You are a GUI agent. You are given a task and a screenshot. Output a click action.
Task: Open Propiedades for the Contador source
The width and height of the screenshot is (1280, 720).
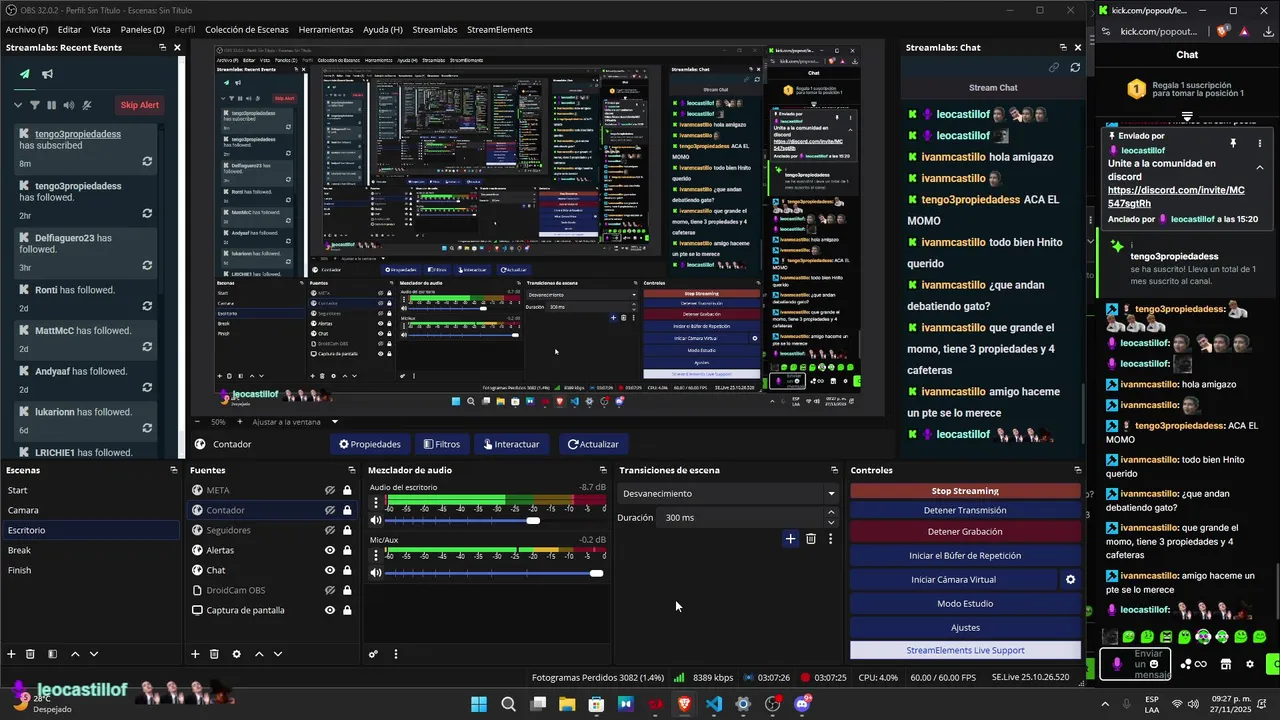pyautogui.click(x=370, y=444)
